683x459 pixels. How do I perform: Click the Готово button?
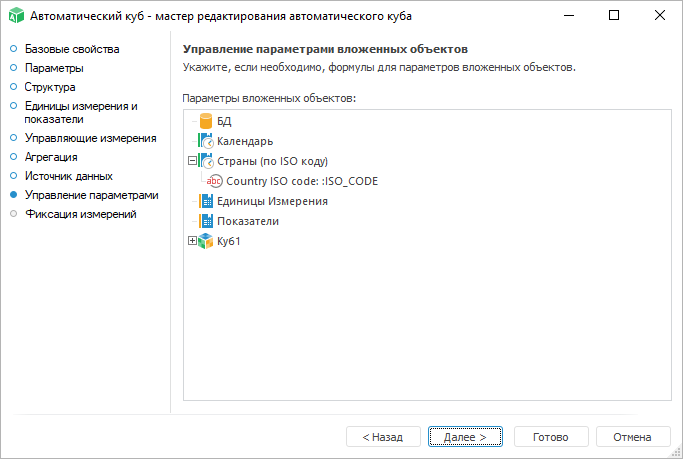[x=550, y=437]
